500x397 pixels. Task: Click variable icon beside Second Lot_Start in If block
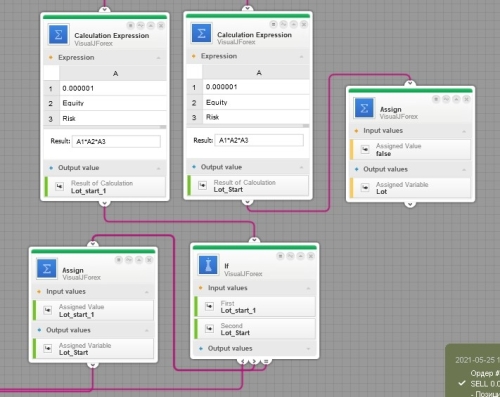click(x=209, y=329)
